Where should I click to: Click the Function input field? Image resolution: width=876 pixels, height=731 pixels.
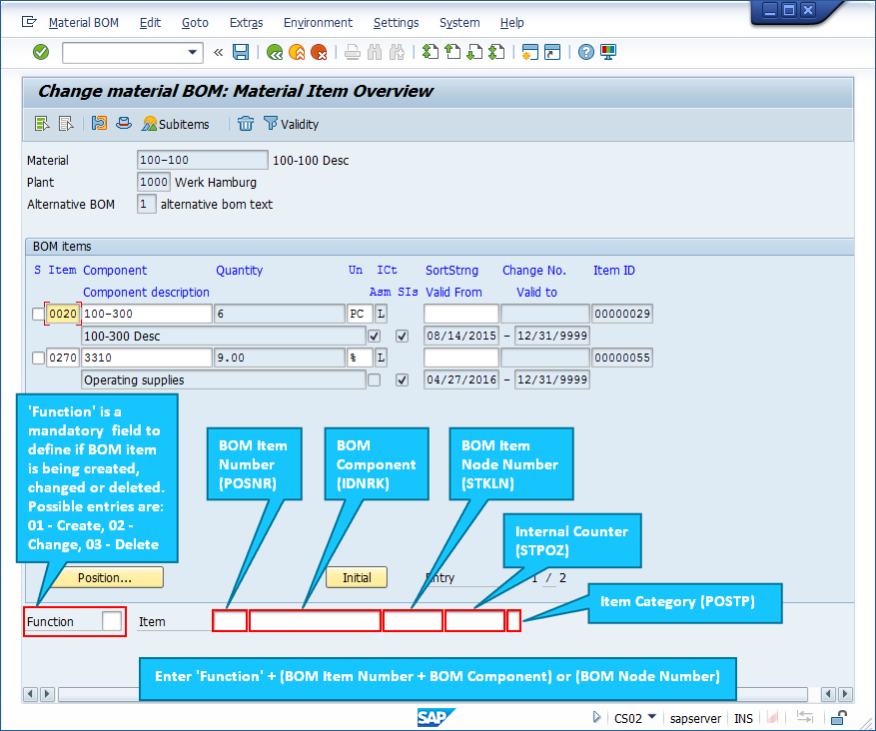(x=112, y=621)
